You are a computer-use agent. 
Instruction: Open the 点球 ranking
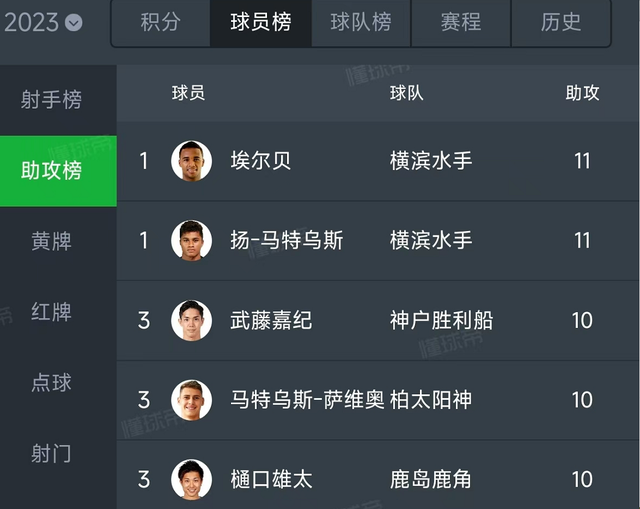[51, 383]
